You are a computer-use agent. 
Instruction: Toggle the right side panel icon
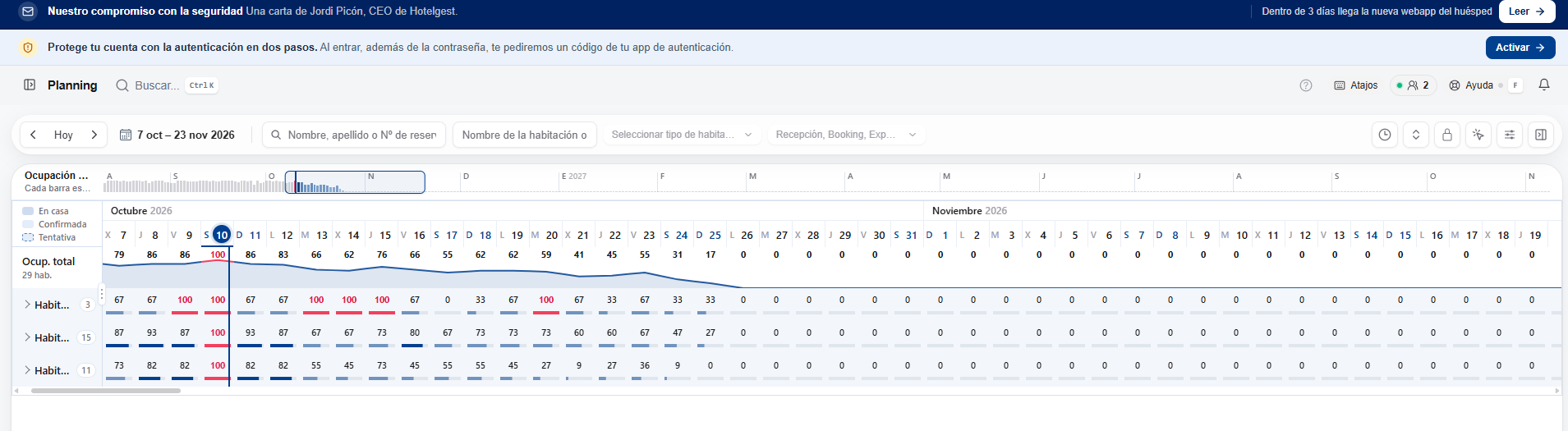pos(1541,135)
